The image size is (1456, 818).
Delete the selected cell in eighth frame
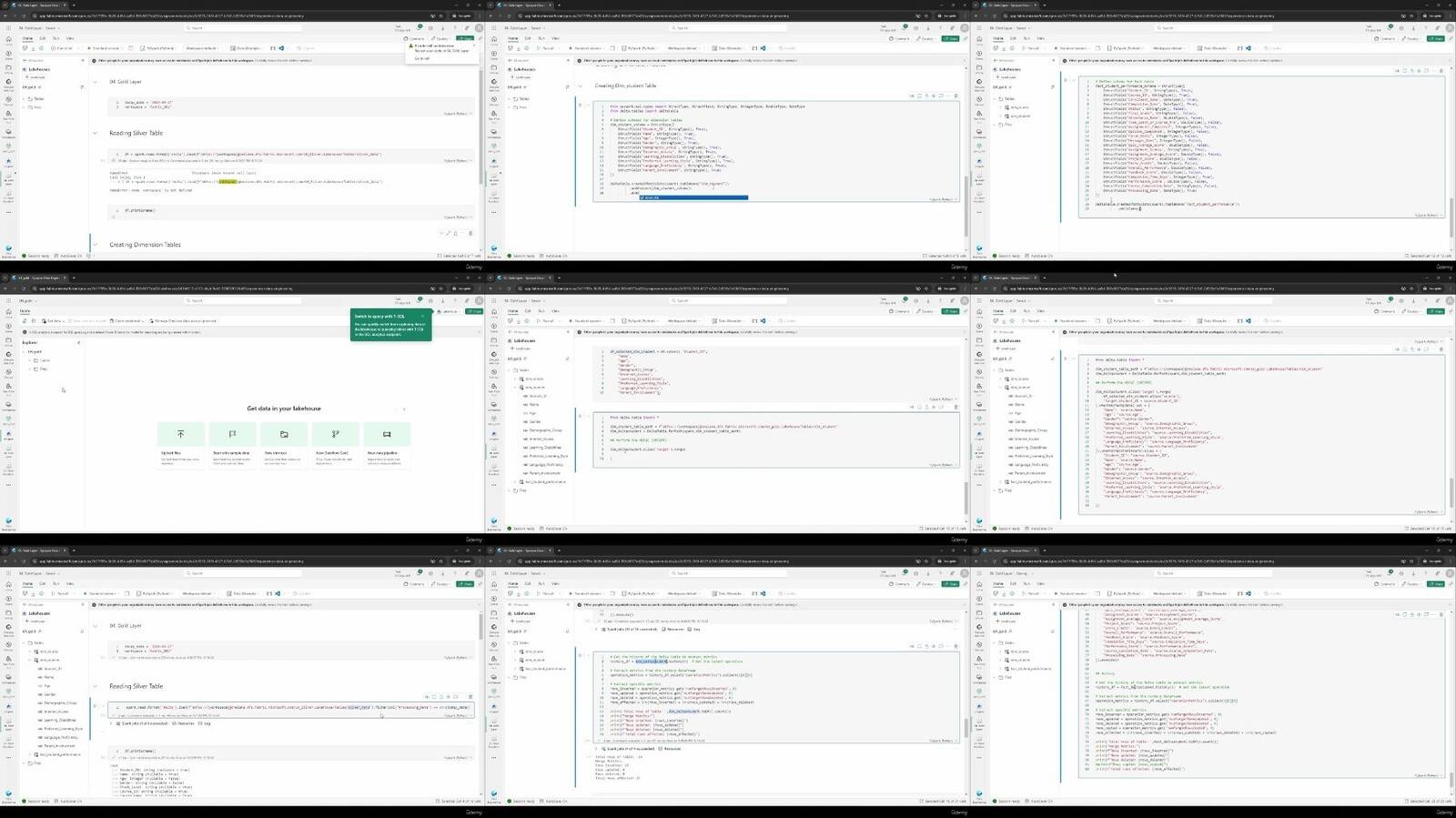click(x=955, y=646)
